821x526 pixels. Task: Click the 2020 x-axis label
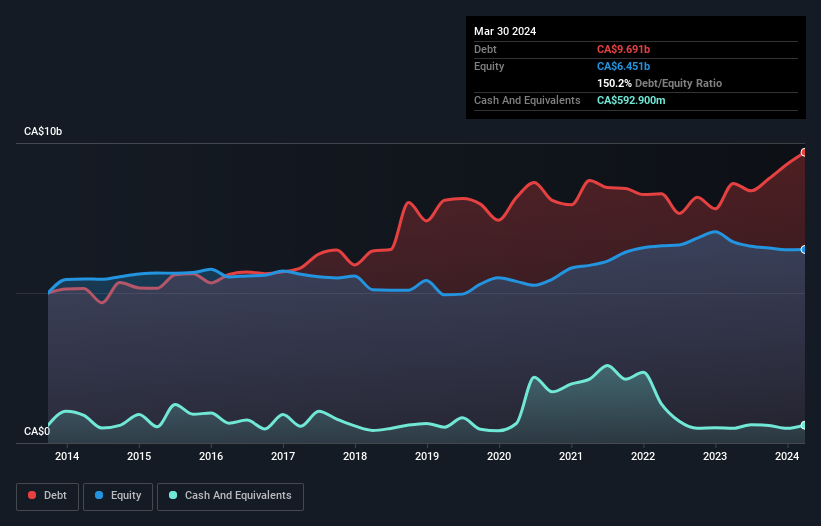click(499, 456)
